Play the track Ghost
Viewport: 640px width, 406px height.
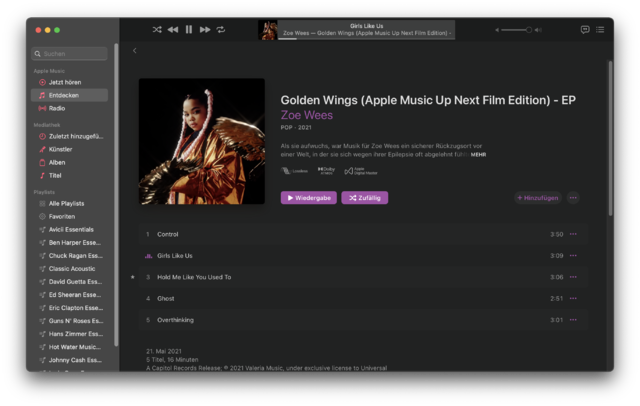point(363,298)
